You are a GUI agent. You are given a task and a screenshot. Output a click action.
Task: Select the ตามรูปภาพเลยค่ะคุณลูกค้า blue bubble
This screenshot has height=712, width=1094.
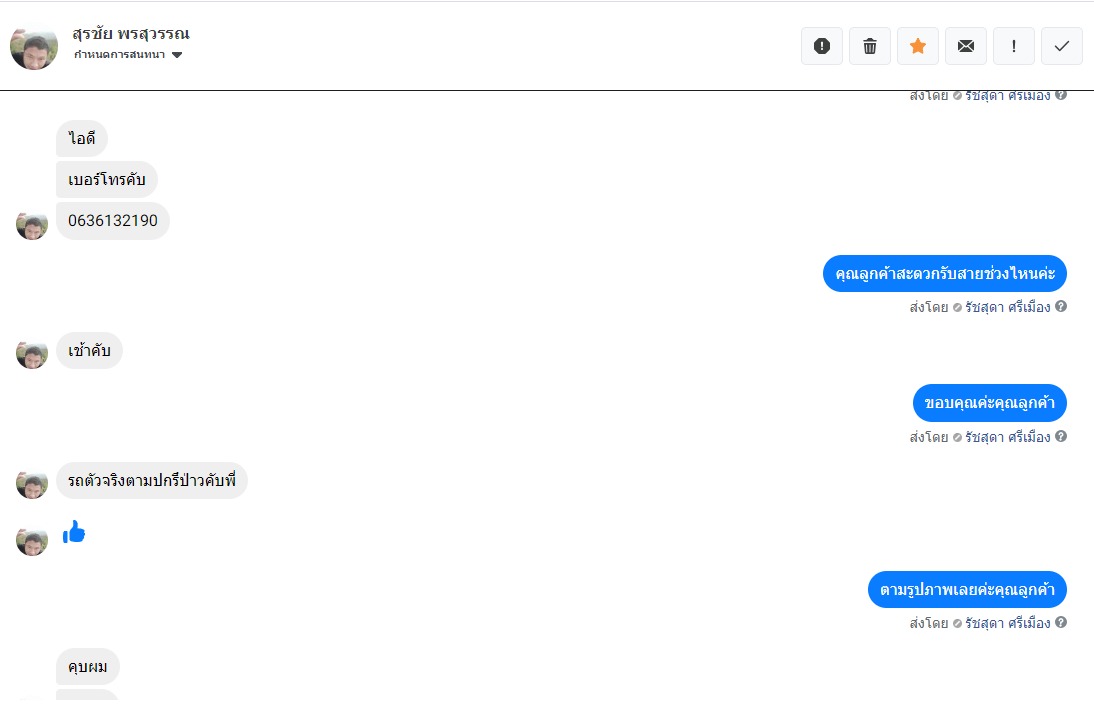967,589
